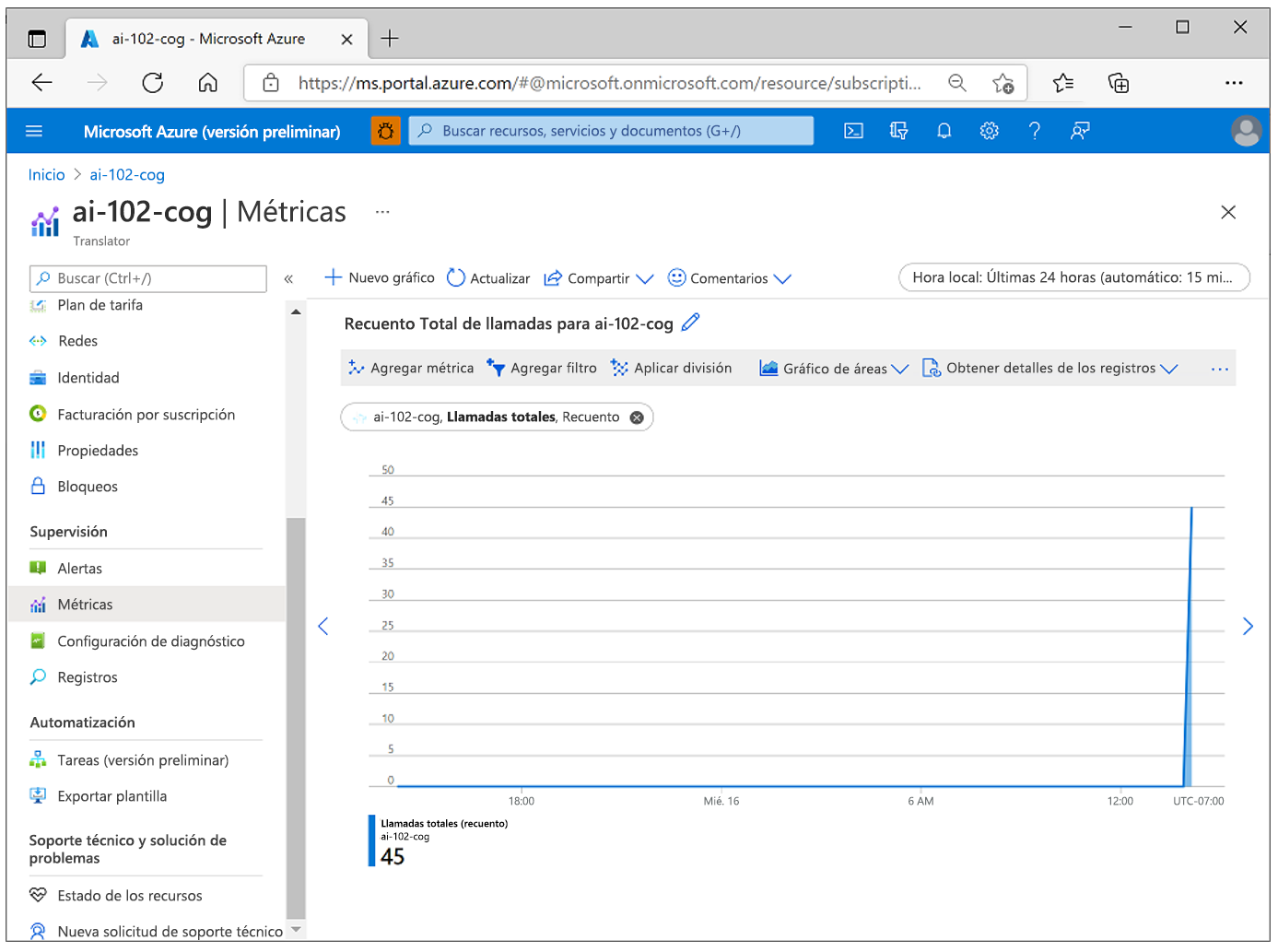Remove the Llamadas totales metric chip

637,417
